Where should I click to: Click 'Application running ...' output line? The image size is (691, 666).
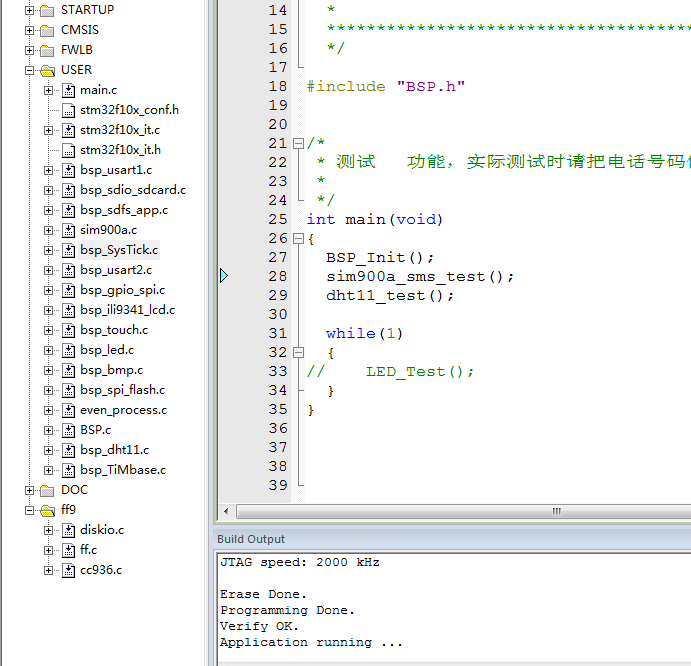(x=311, y=643)
